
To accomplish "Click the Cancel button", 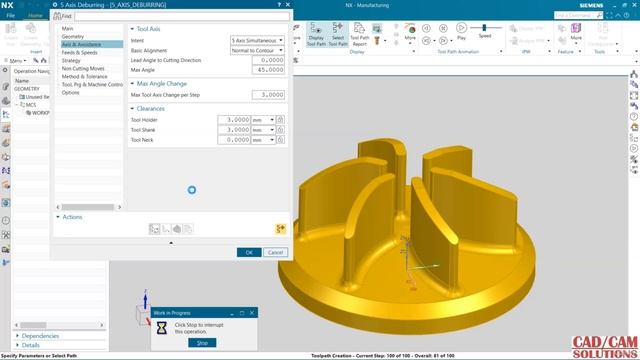I will coord(276,252).
